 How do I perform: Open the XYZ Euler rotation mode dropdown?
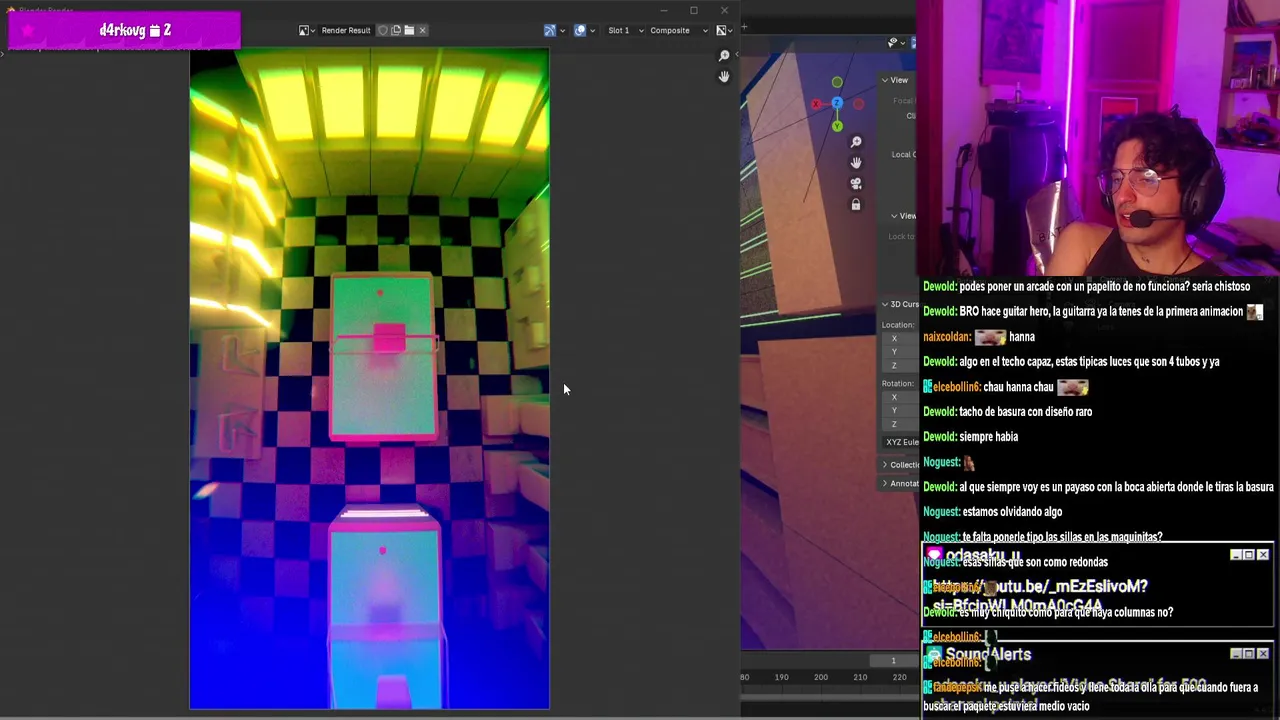point(901,442)
